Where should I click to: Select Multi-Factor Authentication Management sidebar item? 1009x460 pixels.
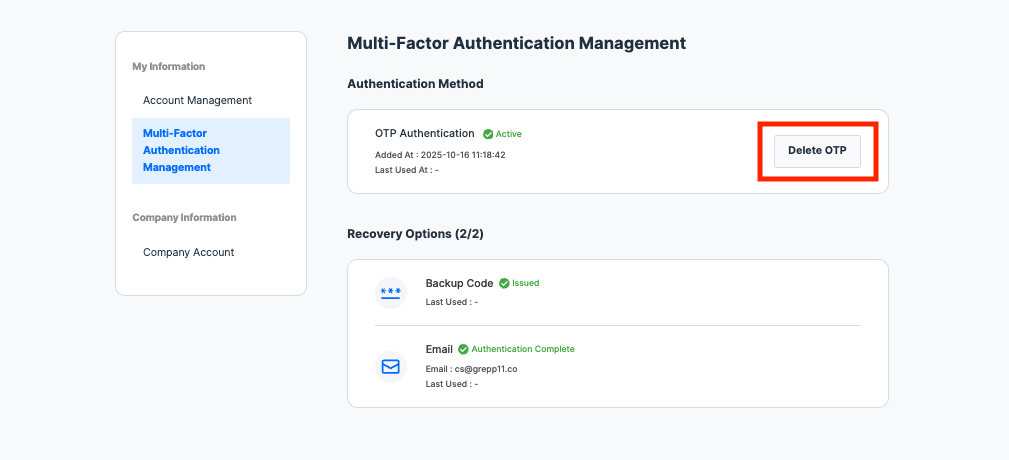point(211,151)
